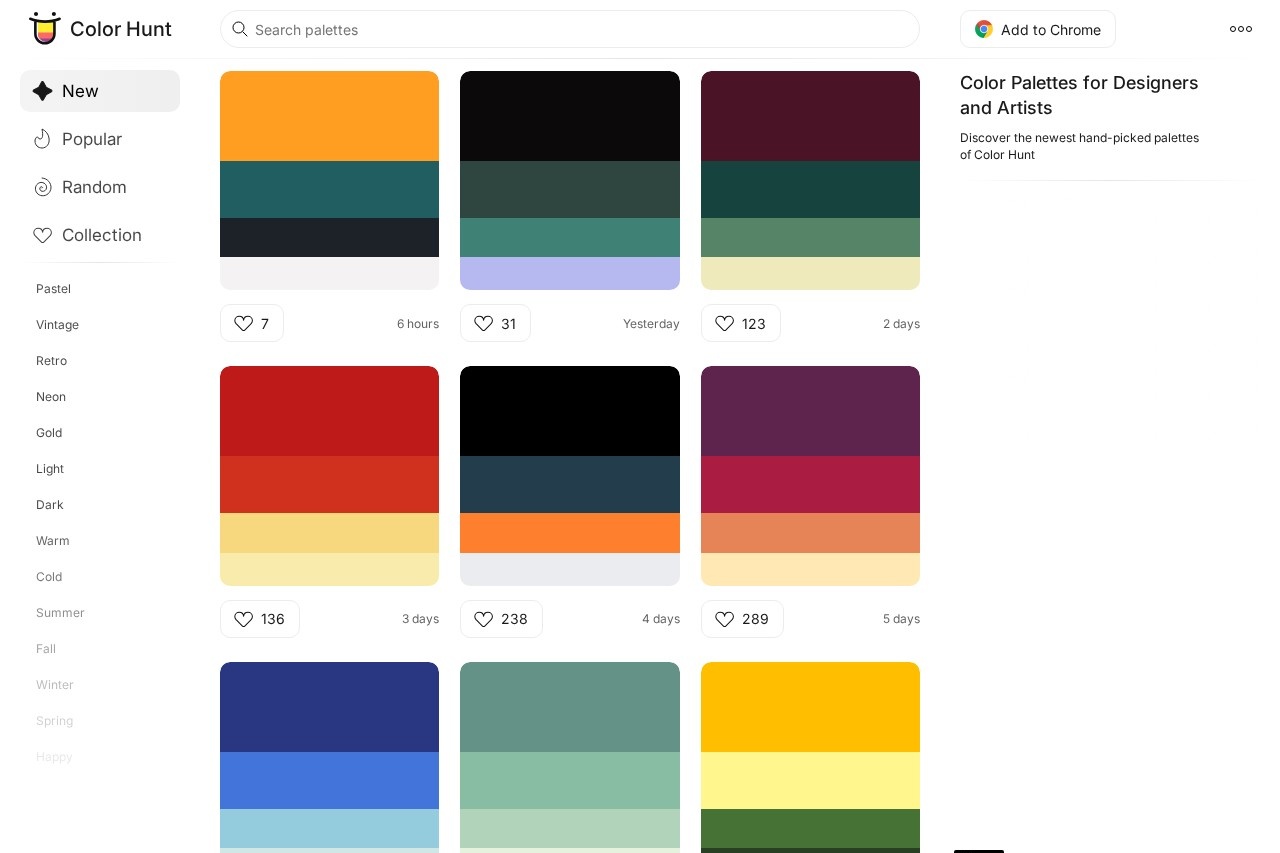Click the Color Hunt title text
Viewport: 1280px width, 853px height.
pos(121,29)
